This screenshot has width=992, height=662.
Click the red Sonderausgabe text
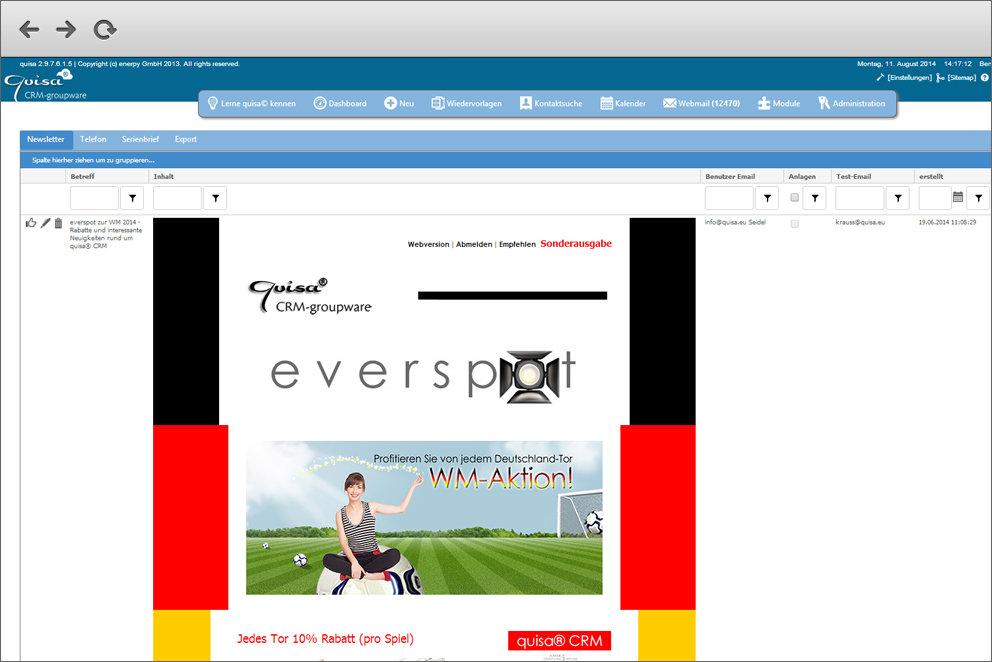pos(576,244)
